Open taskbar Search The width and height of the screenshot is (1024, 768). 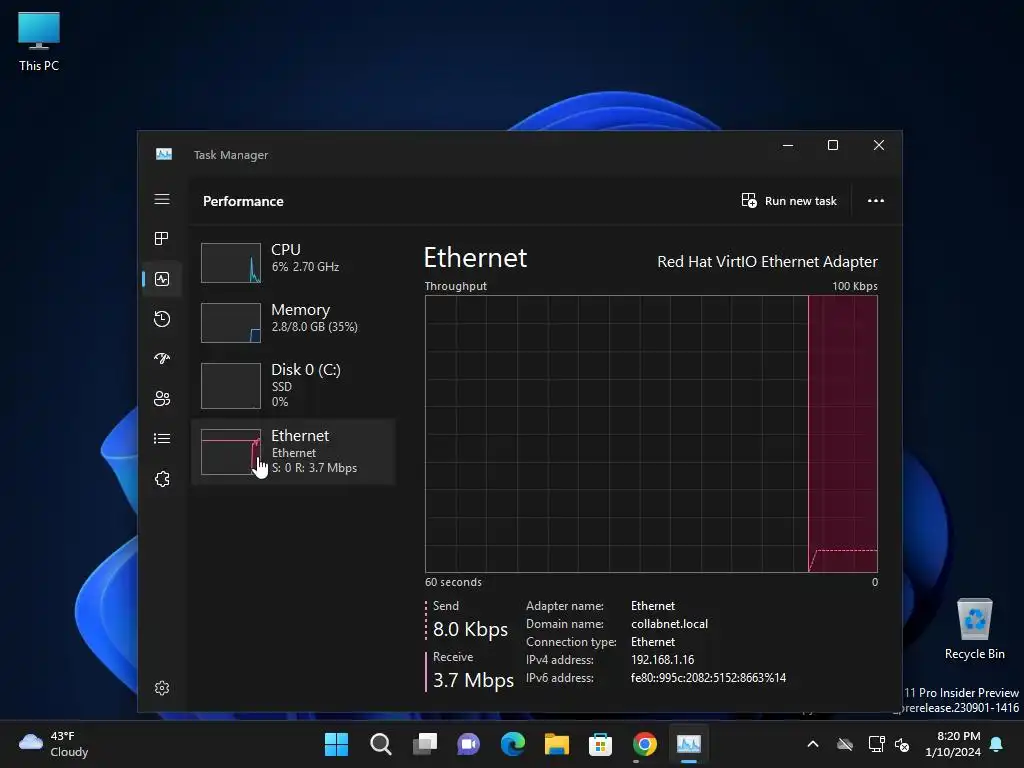[x=381, y=744]
